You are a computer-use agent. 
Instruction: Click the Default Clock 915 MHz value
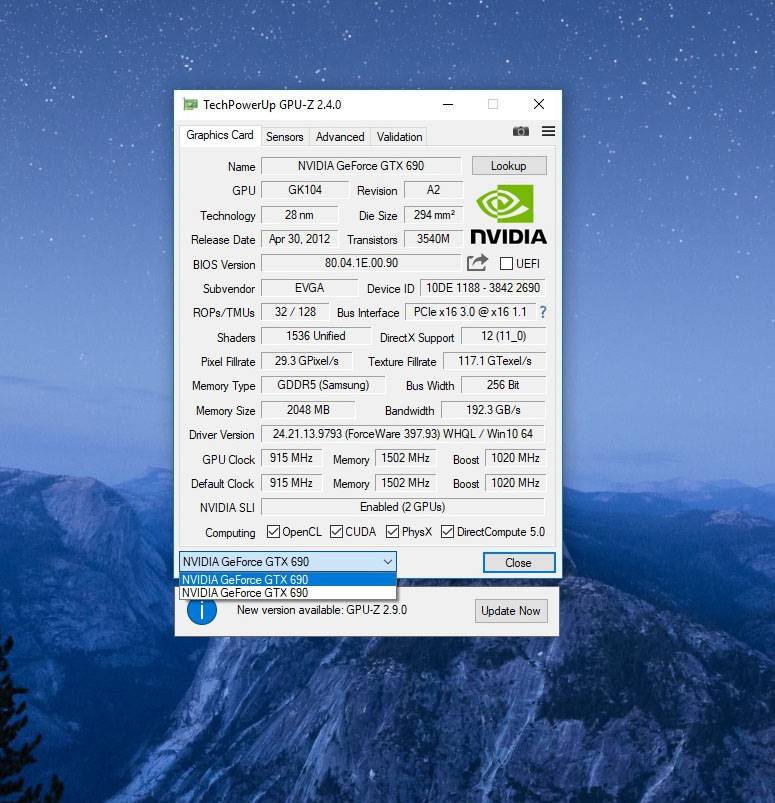(x=291, y=483)
